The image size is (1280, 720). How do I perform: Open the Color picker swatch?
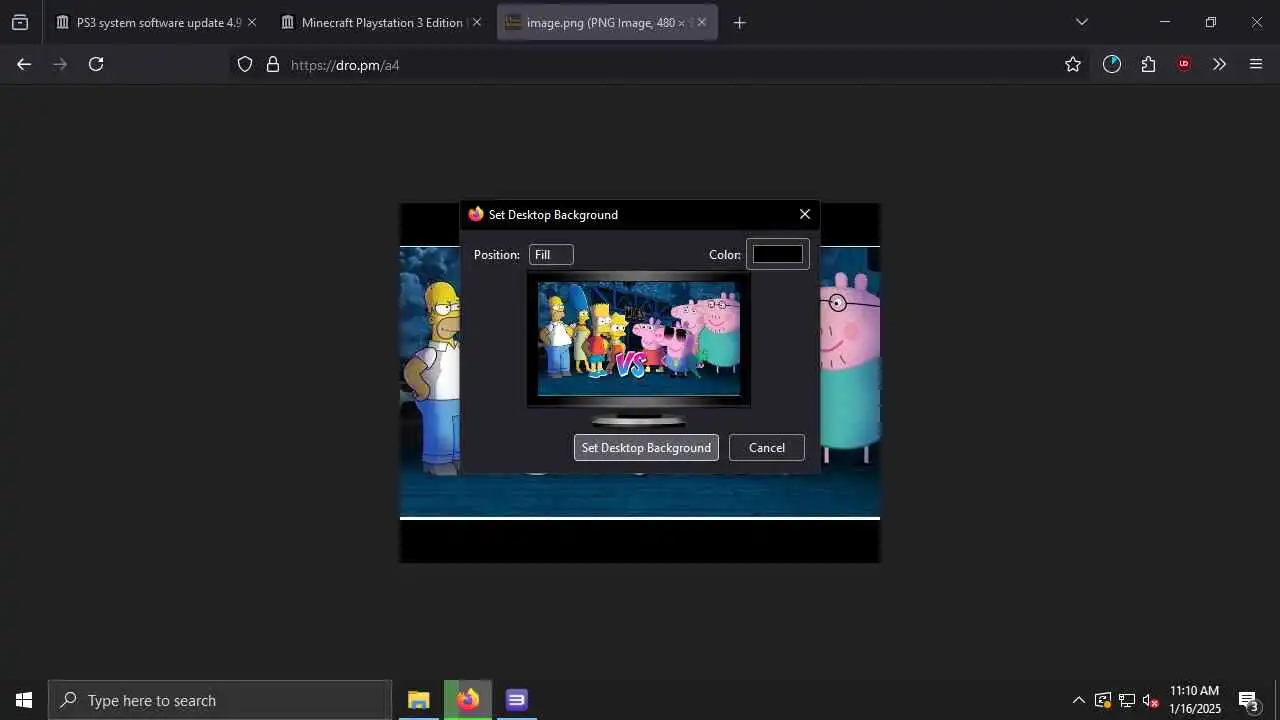(x=778, y=254)
